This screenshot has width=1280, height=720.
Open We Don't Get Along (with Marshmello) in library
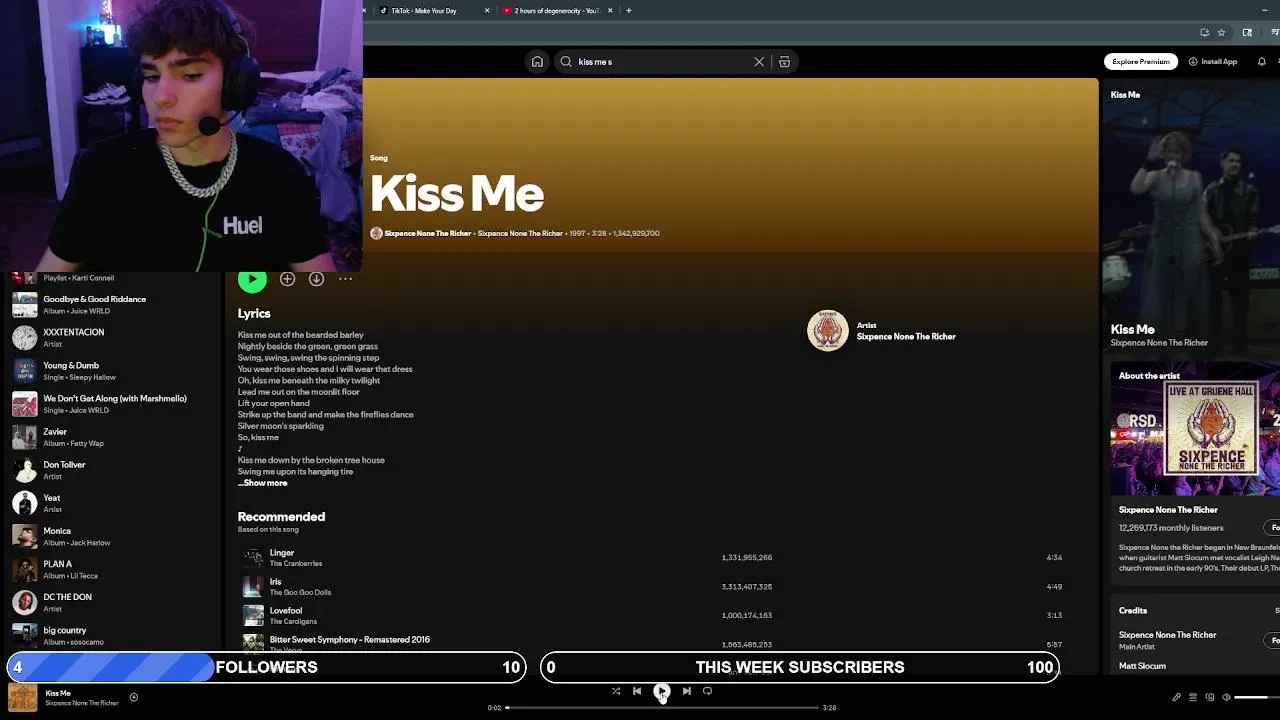(x=110, y=404)
